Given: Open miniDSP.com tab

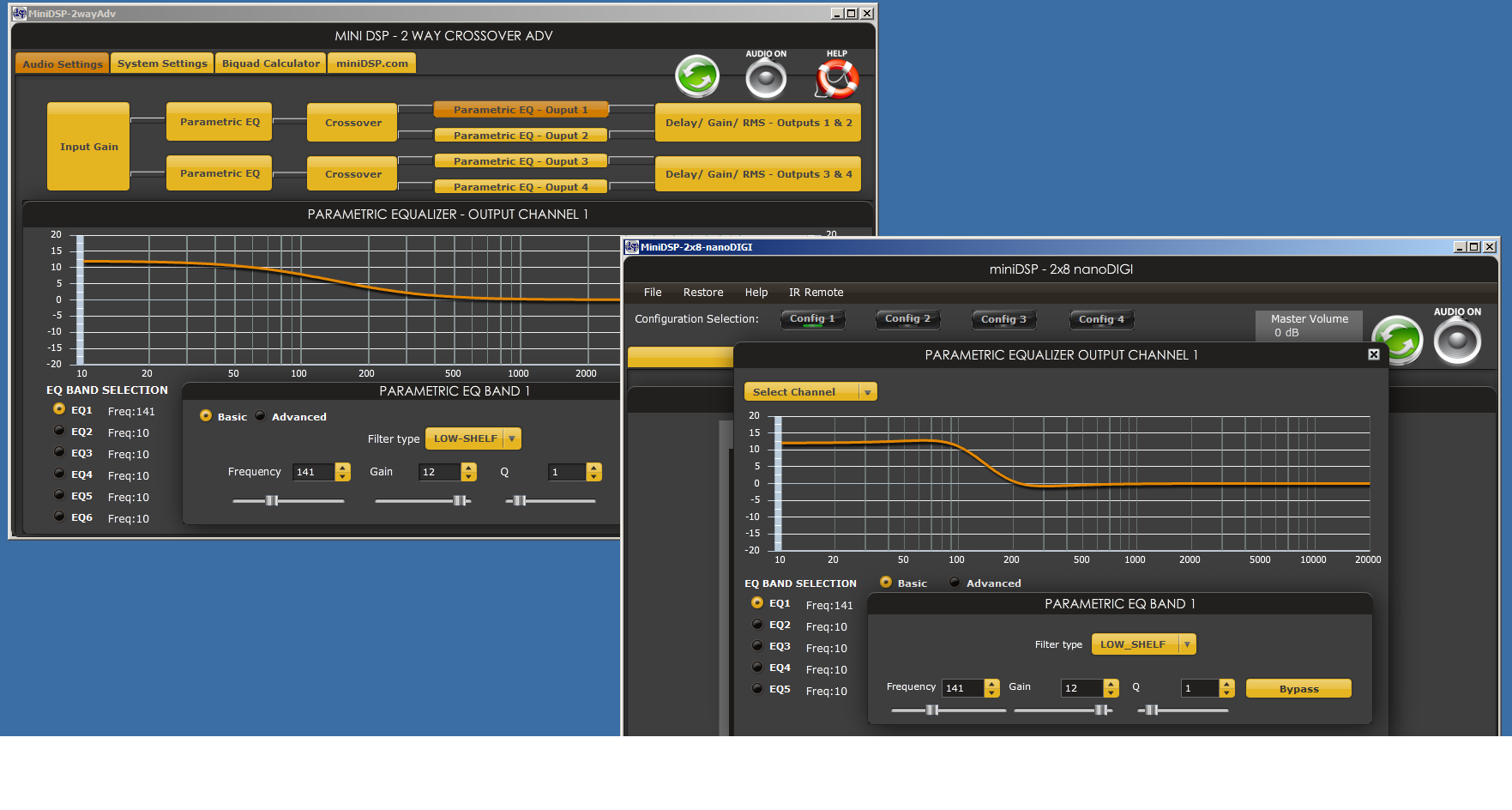Looking at the screenshot, I should [372, 63].
